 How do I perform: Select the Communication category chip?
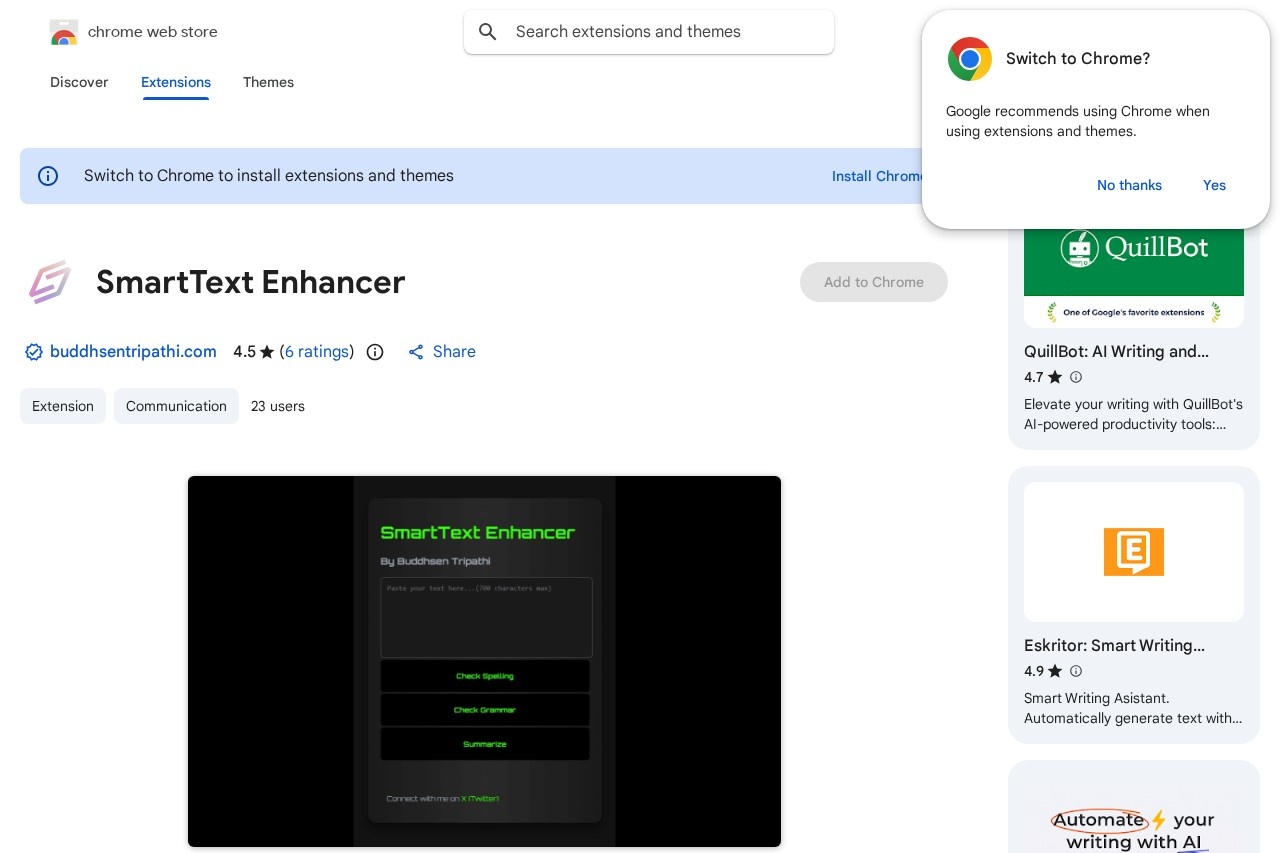click(x=176, y=406)
